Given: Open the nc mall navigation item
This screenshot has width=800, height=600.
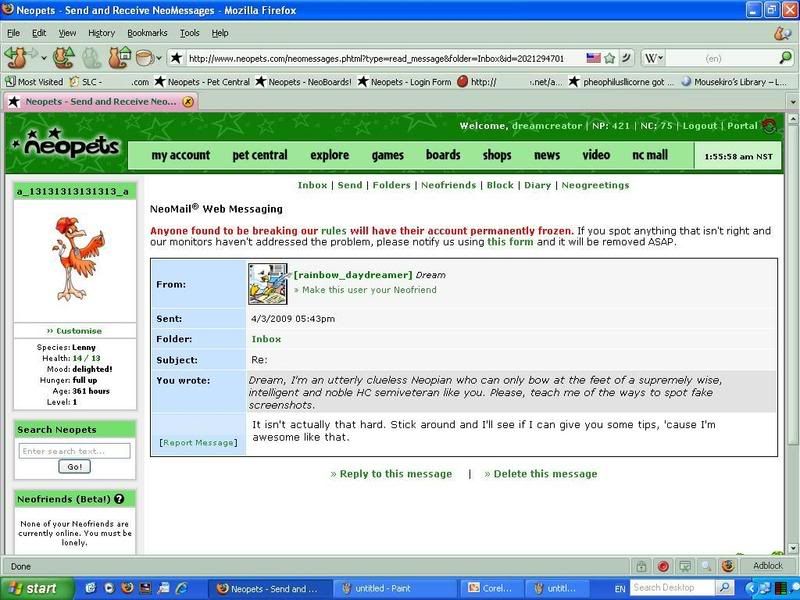Looking at the screenshot, I should click(x=649, y=155).
